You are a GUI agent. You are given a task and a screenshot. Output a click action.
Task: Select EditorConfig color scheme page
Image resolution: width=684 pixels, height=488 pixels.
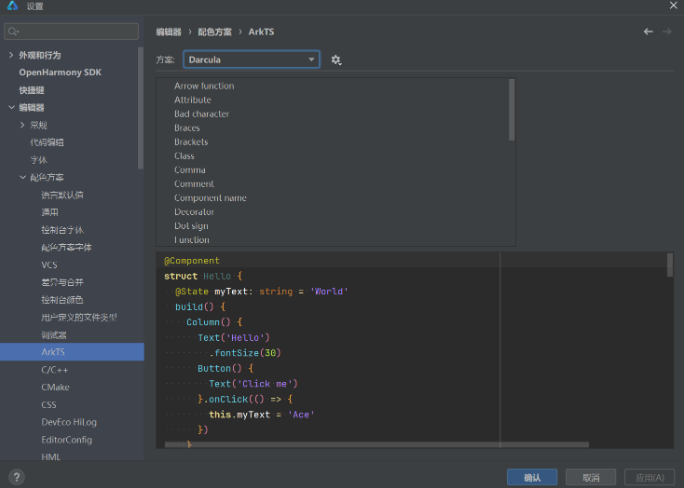tap(67, 440)
